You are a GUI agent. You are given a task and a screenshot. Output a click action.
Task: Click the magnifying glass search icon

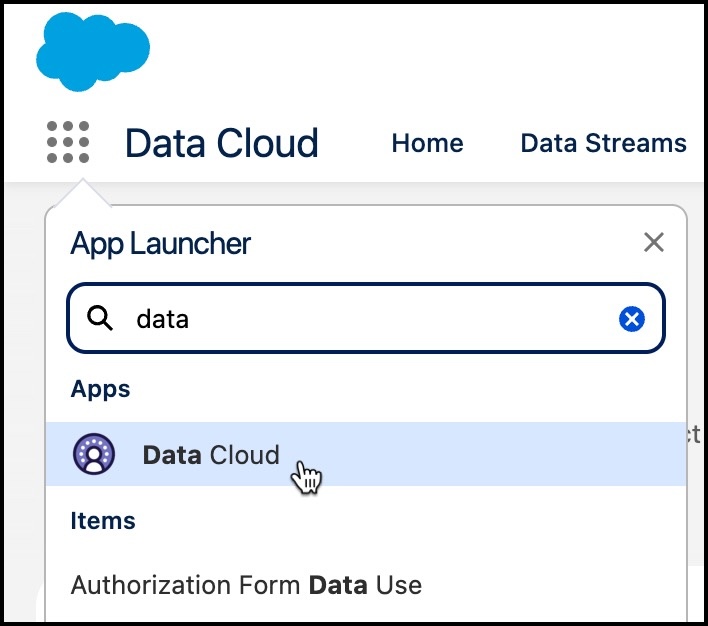(100, 319)
